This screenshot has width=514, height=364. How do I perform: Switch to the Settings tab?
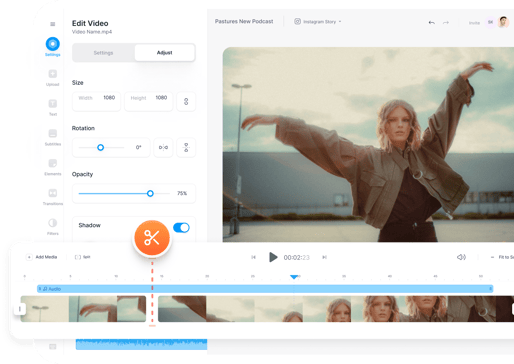103,53
